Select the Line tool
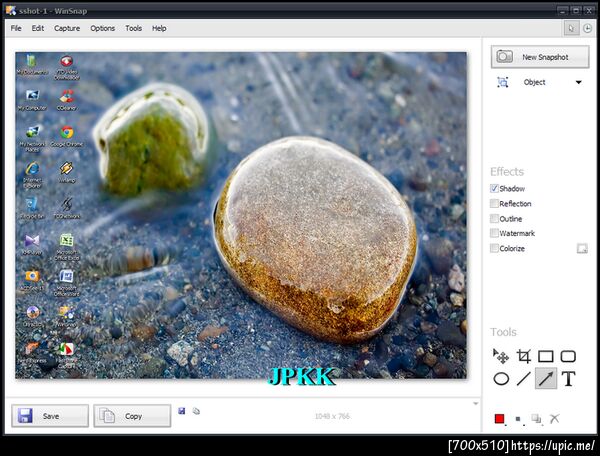The height and width of the screenshot is (456, 600). pyautogui.click(x=523, y=379)
